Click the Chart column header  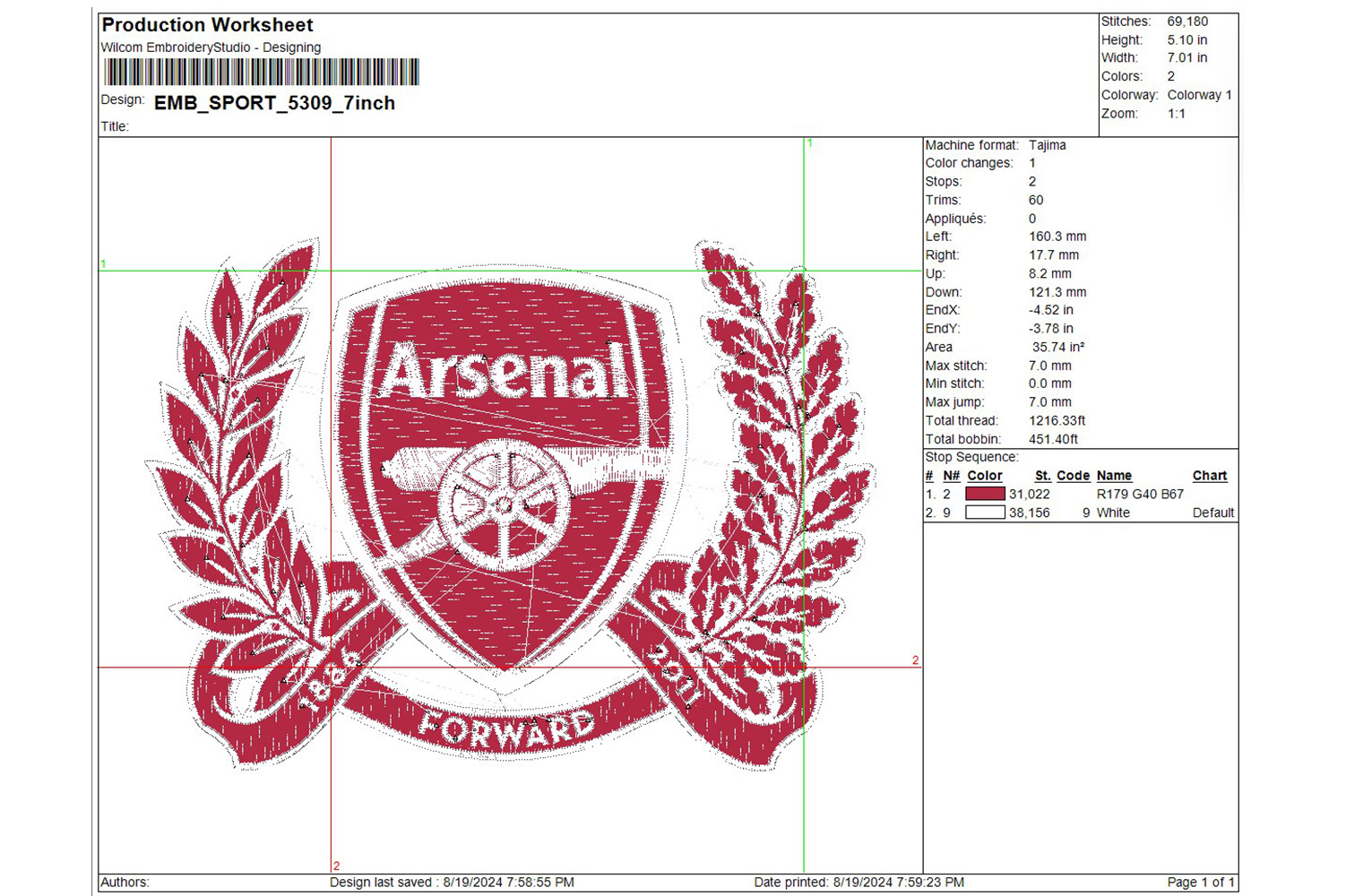(x=1210, y=476)
